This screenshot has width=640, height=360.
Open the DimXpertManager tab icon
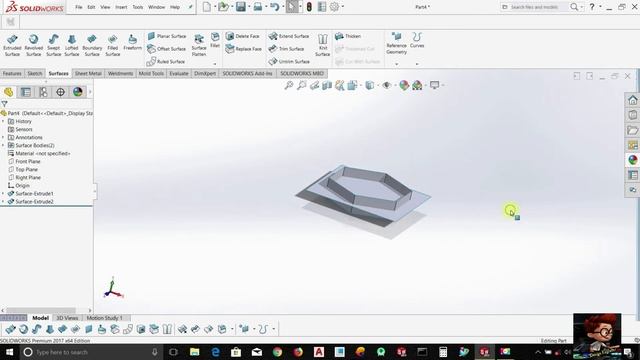[60, 92]
